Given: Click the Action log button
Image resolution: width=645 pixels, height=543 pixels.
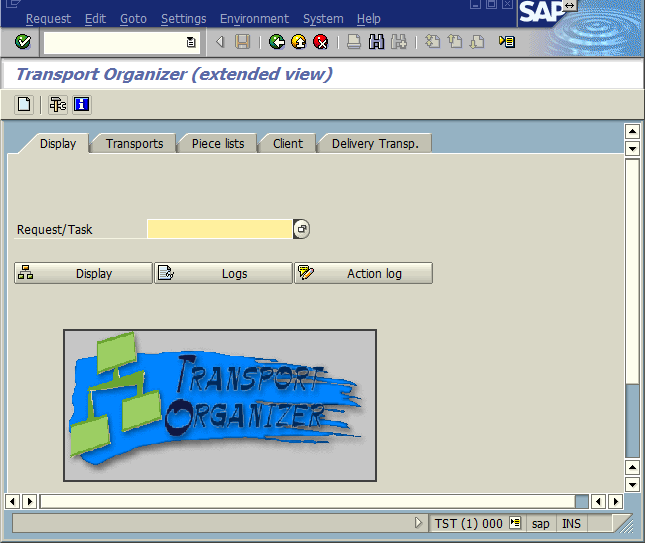Looking at the screenshot, I should [x=364, y=273].
